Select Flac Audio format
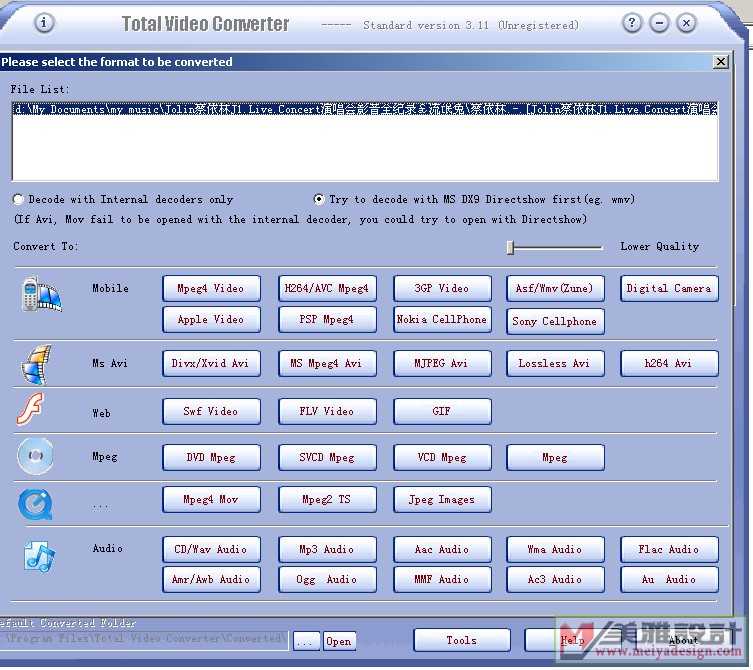 [x=669, y=549]
